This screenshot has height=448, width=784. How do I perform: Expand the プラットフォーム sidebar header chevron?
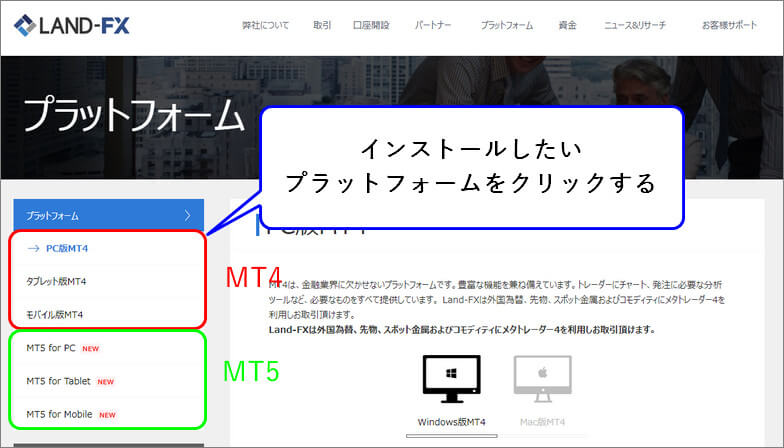click(188, 216)
